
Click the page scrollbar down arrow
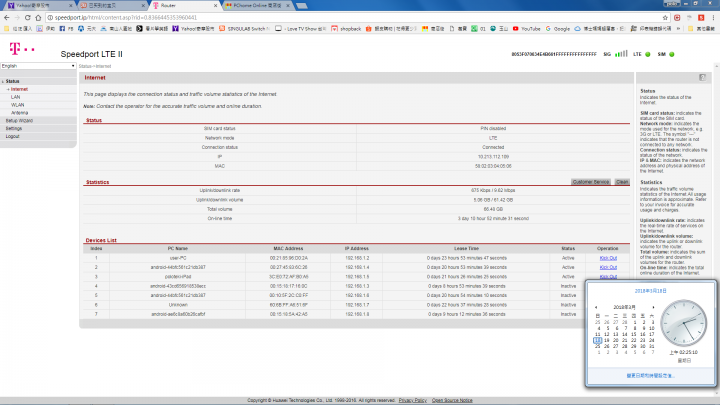(x=717, y=394)
